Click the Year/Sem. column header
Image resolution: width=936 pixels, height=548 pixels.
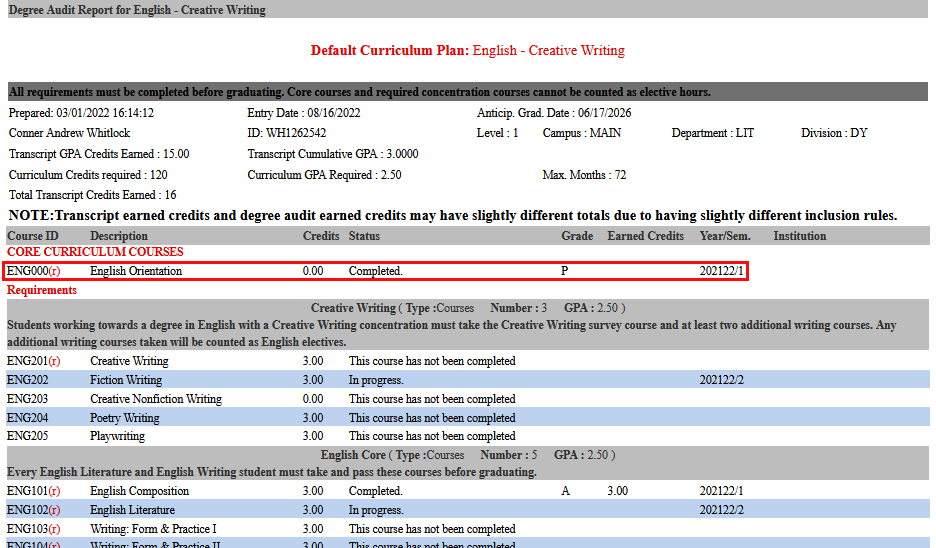[x=725, y=236]
